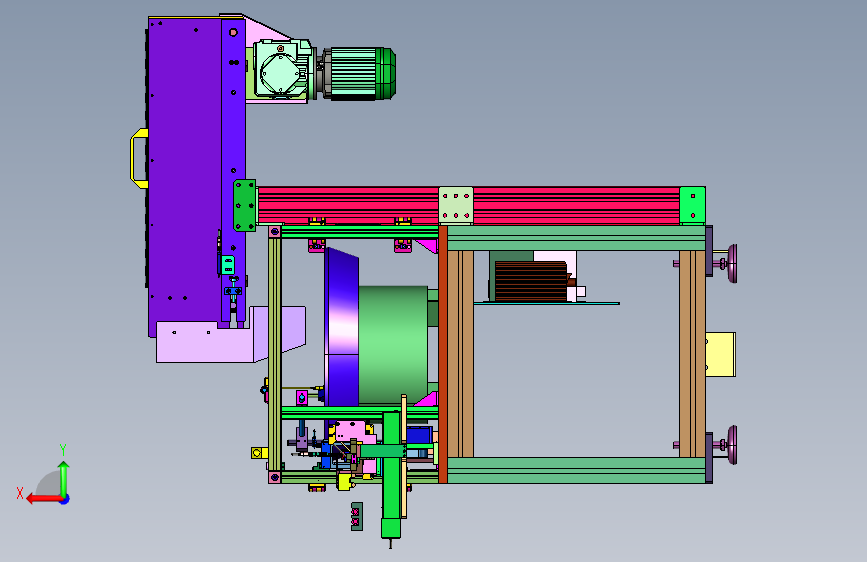Pick the bright green vertical cylinder at bottom
867x562 pixels.
[x=391, y=475]
